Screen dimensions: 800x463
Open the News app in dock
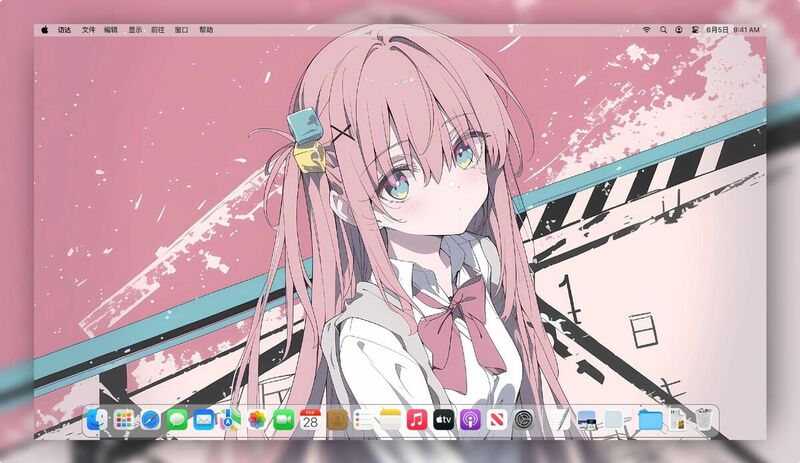497,420
